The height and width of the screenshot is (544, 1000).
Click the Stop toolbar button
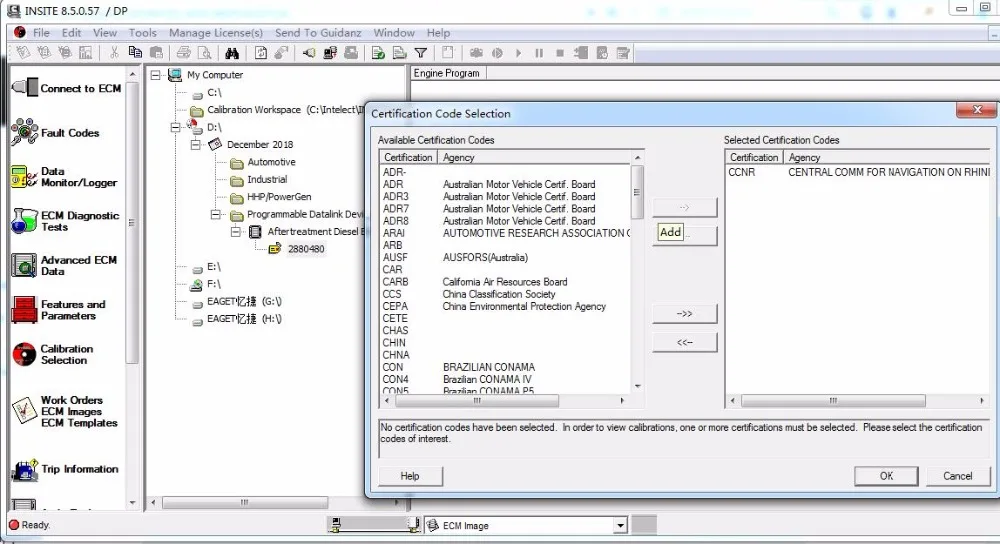[560, 53]
